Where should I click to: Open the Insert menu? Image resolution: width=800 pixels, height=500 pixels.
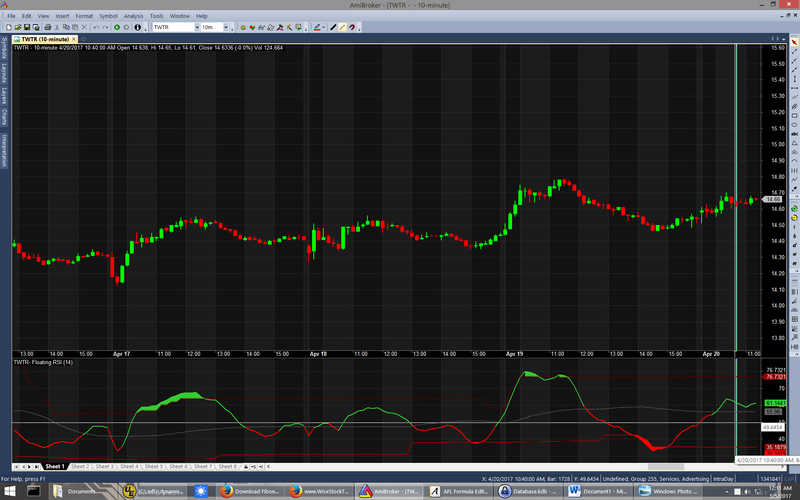[x=62, y=16]
